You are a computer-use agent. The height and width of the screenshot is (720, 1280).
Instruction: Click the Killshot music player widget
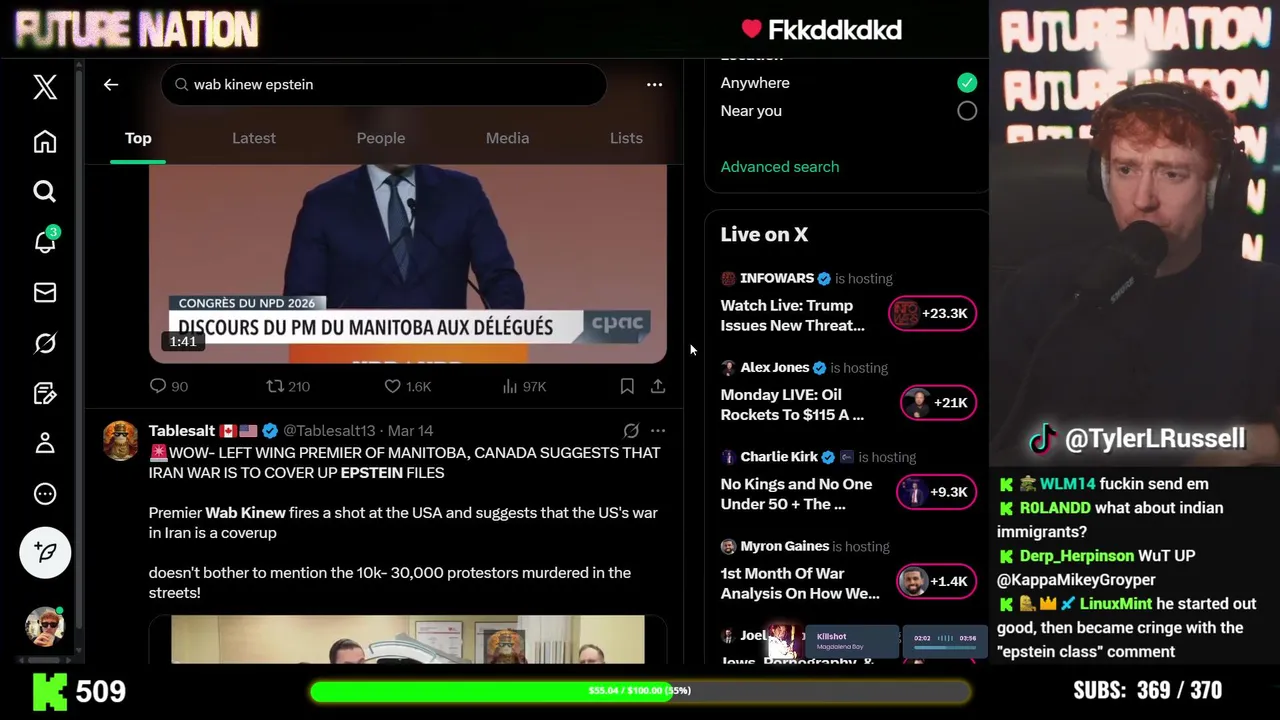pos(877,642)
